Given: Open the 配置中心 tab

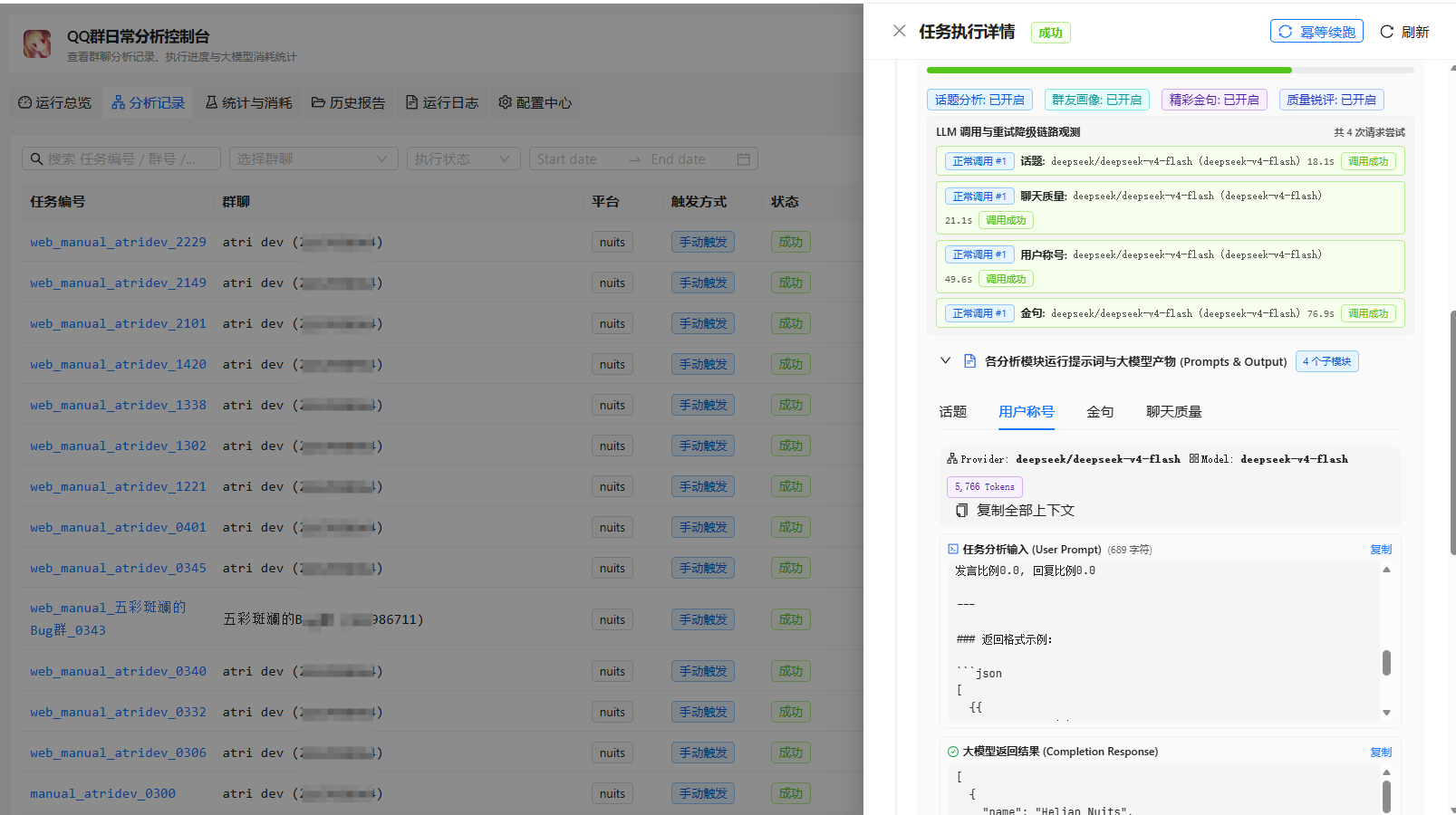Looking at the screenshot, I should click(535, 102).
